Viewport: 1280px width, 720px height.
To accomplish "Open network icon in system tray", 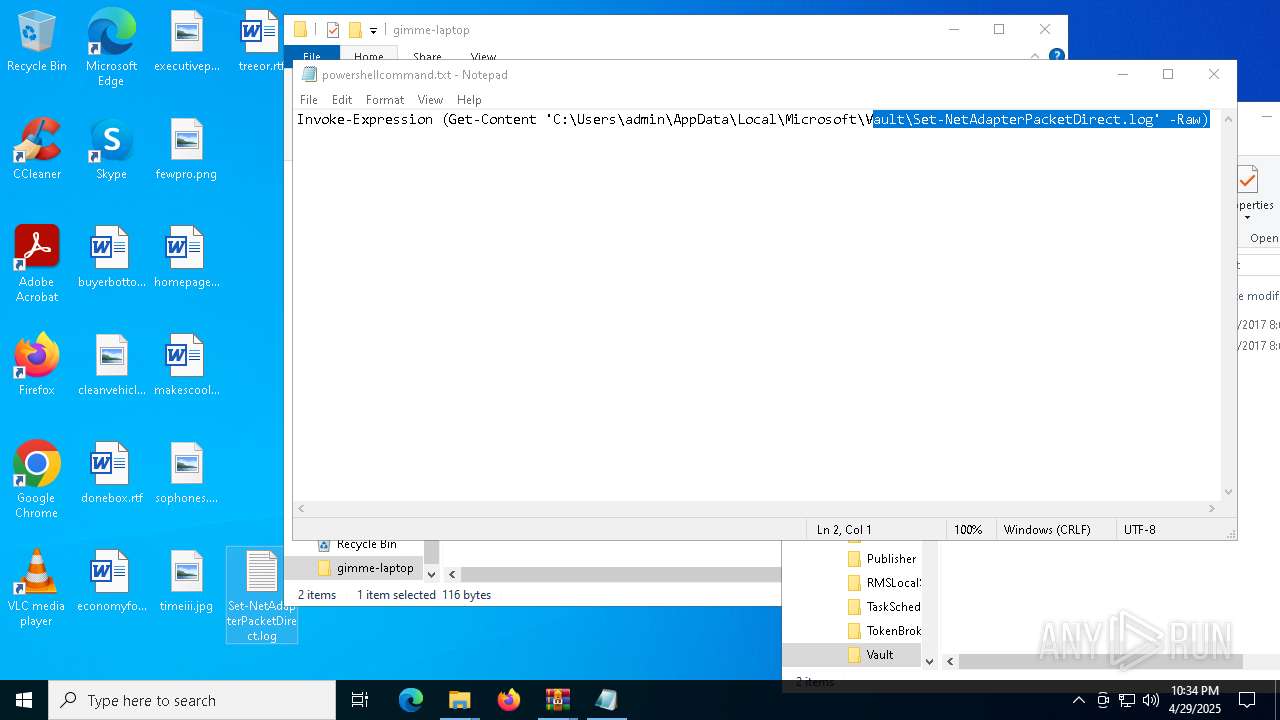I will (x=1127, y=700).
